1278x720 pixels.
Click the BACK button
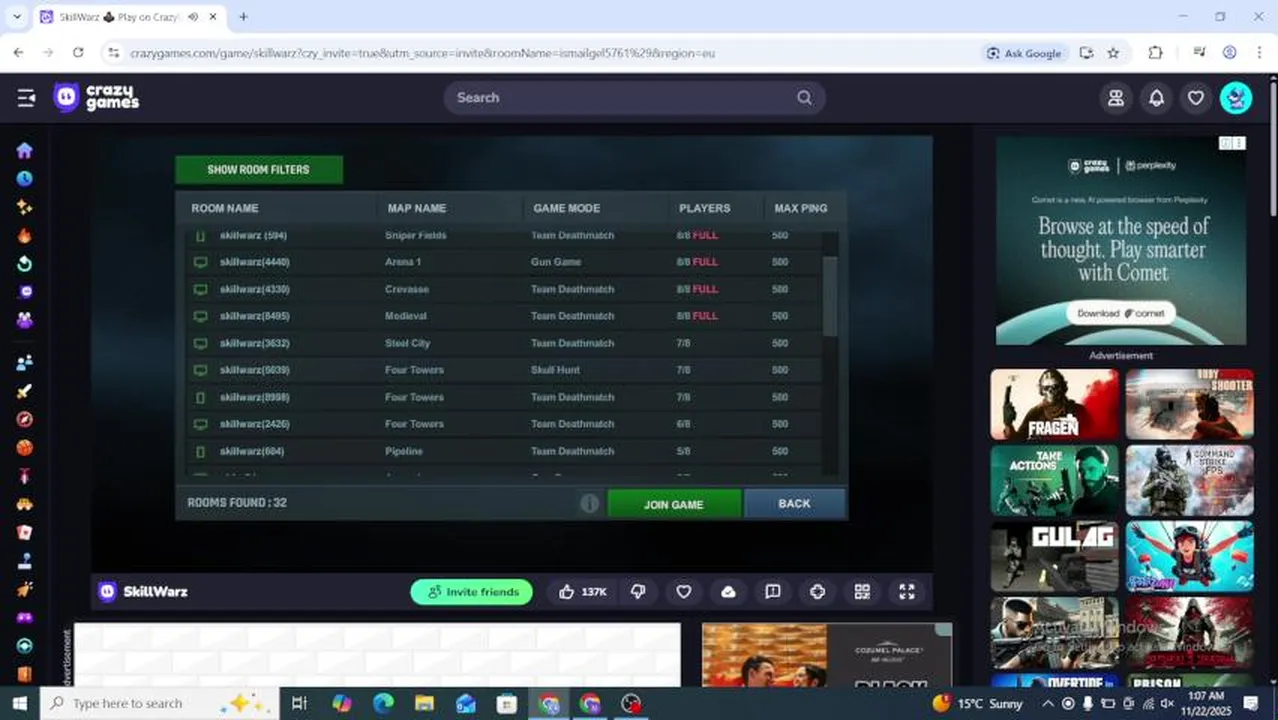[x=794, y=504]
